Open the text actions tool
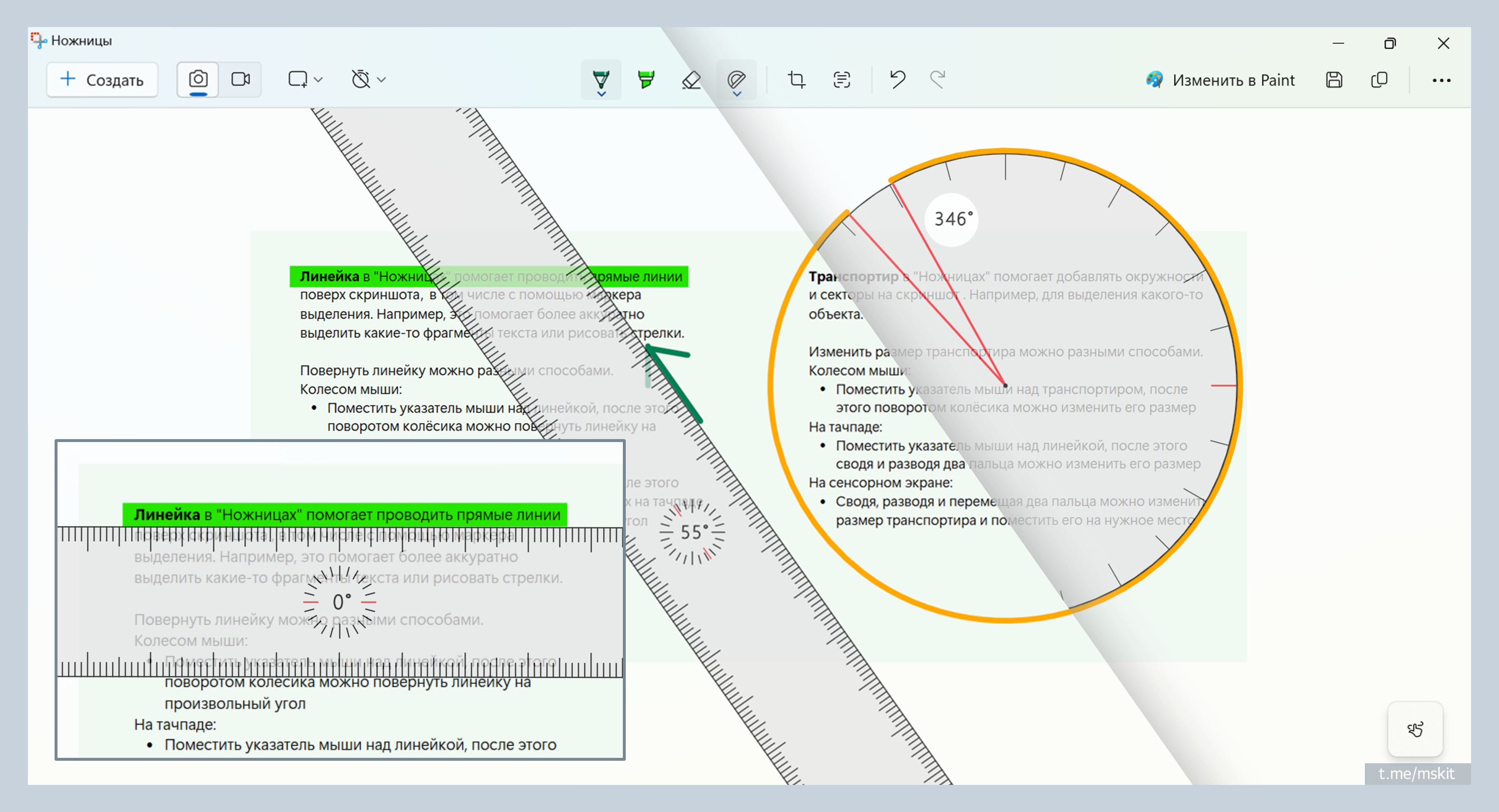This screenshot has height=812, width=1499. tap(842, 80)
